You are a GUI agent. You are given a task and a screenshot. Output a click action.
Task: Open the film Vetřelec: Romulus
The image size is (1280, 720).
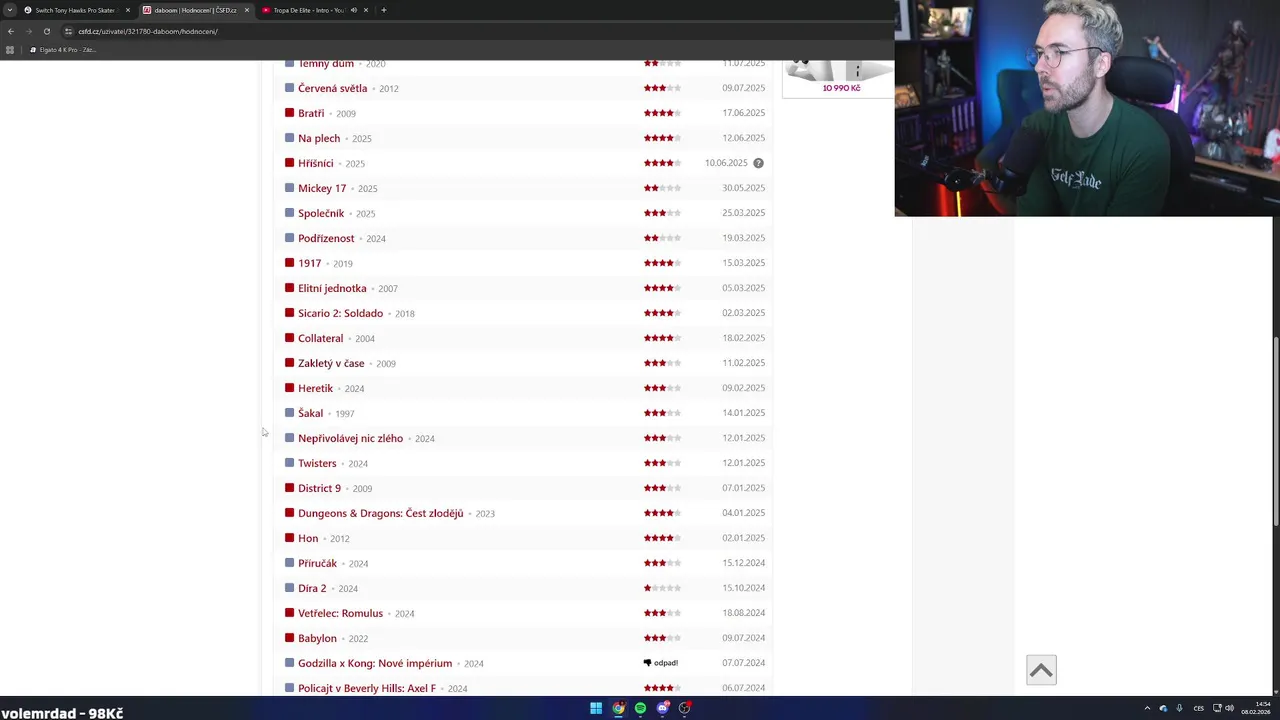[x=340, y=613]
